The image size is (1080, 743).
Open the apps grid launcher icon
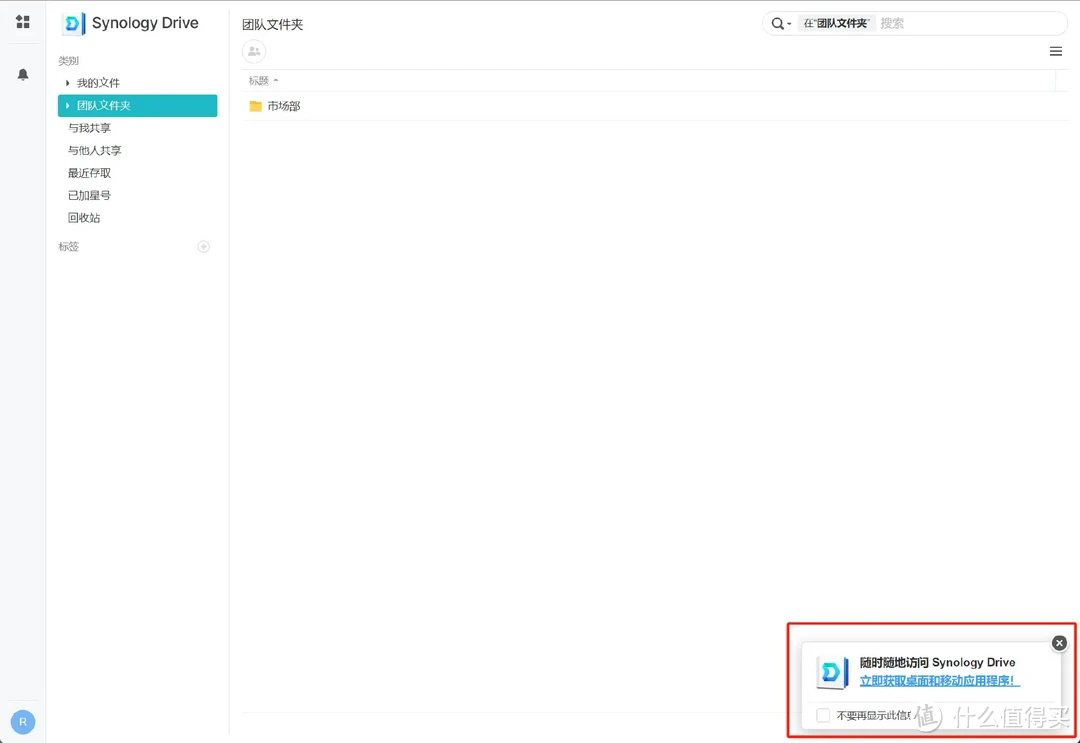(x=23, y=22)
